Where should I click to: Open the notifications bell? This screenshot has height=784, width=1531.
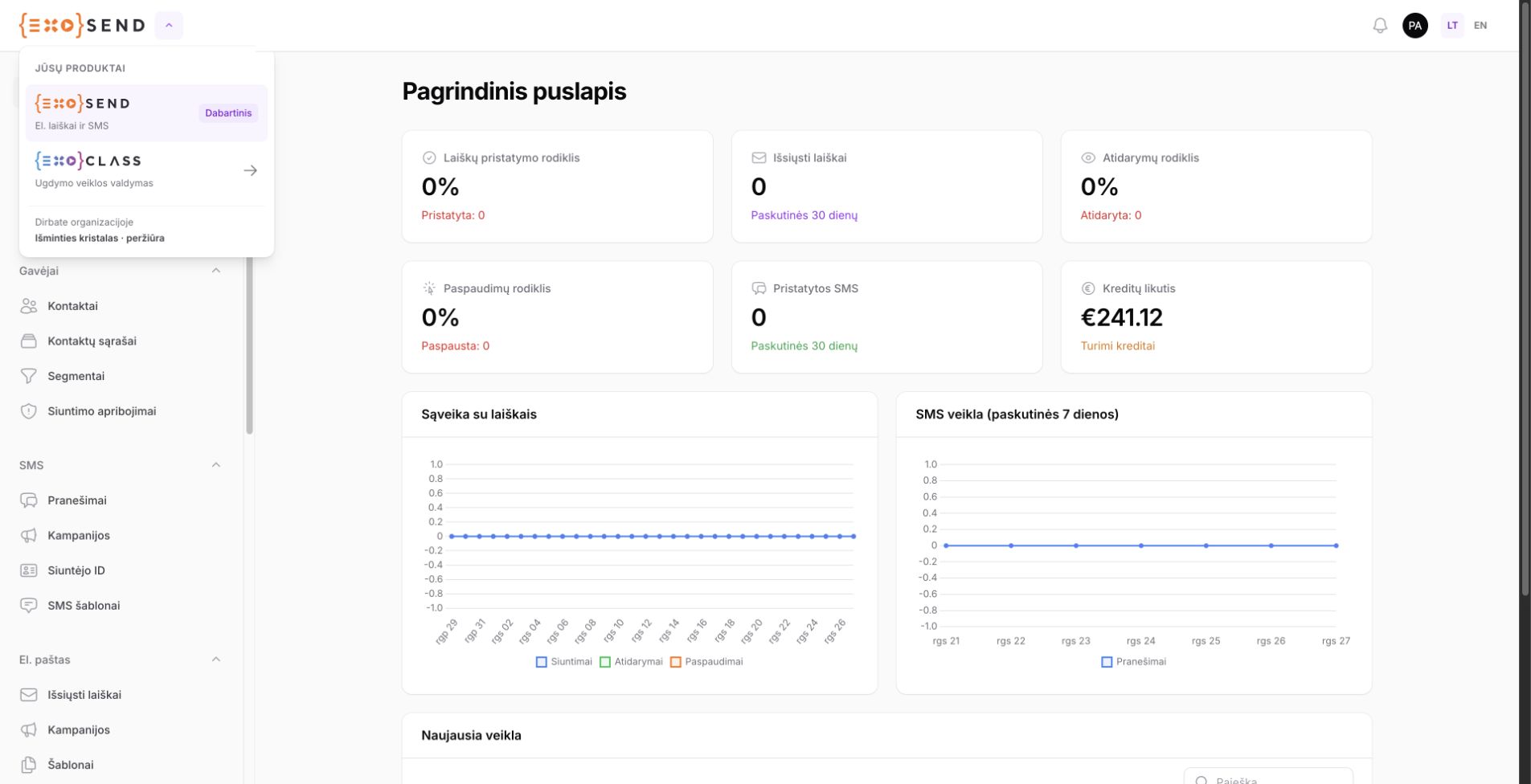coord(1380,26)
